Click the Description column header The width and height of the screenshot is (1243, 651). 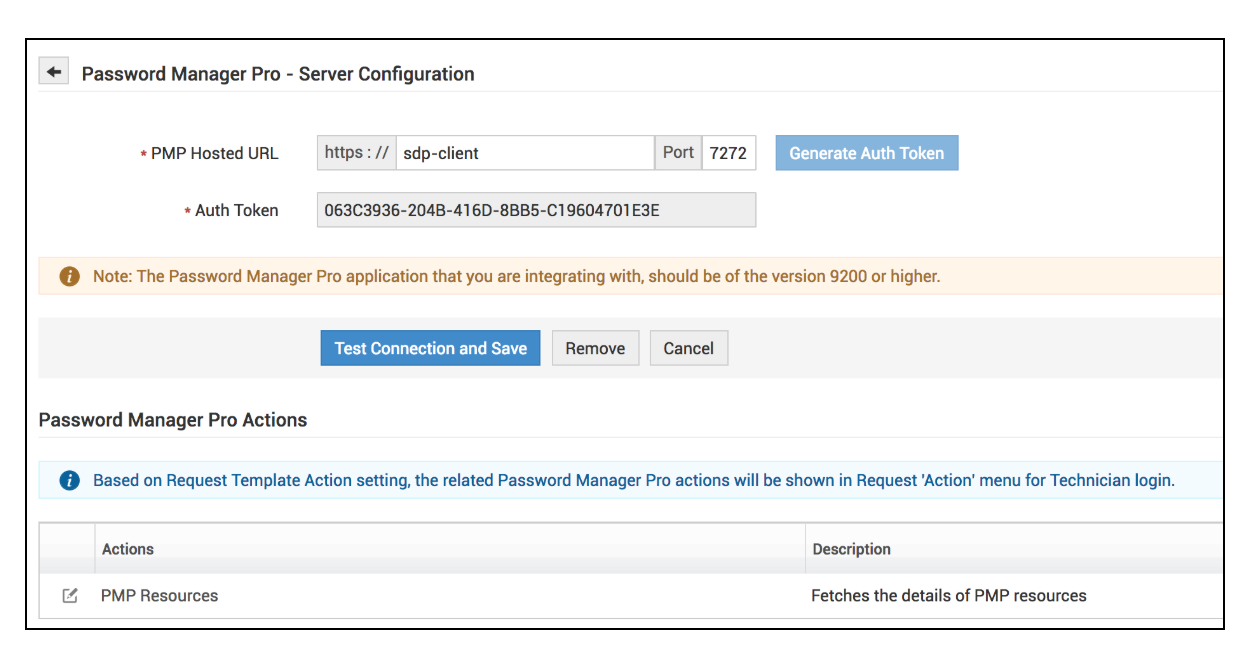point(851,549)
